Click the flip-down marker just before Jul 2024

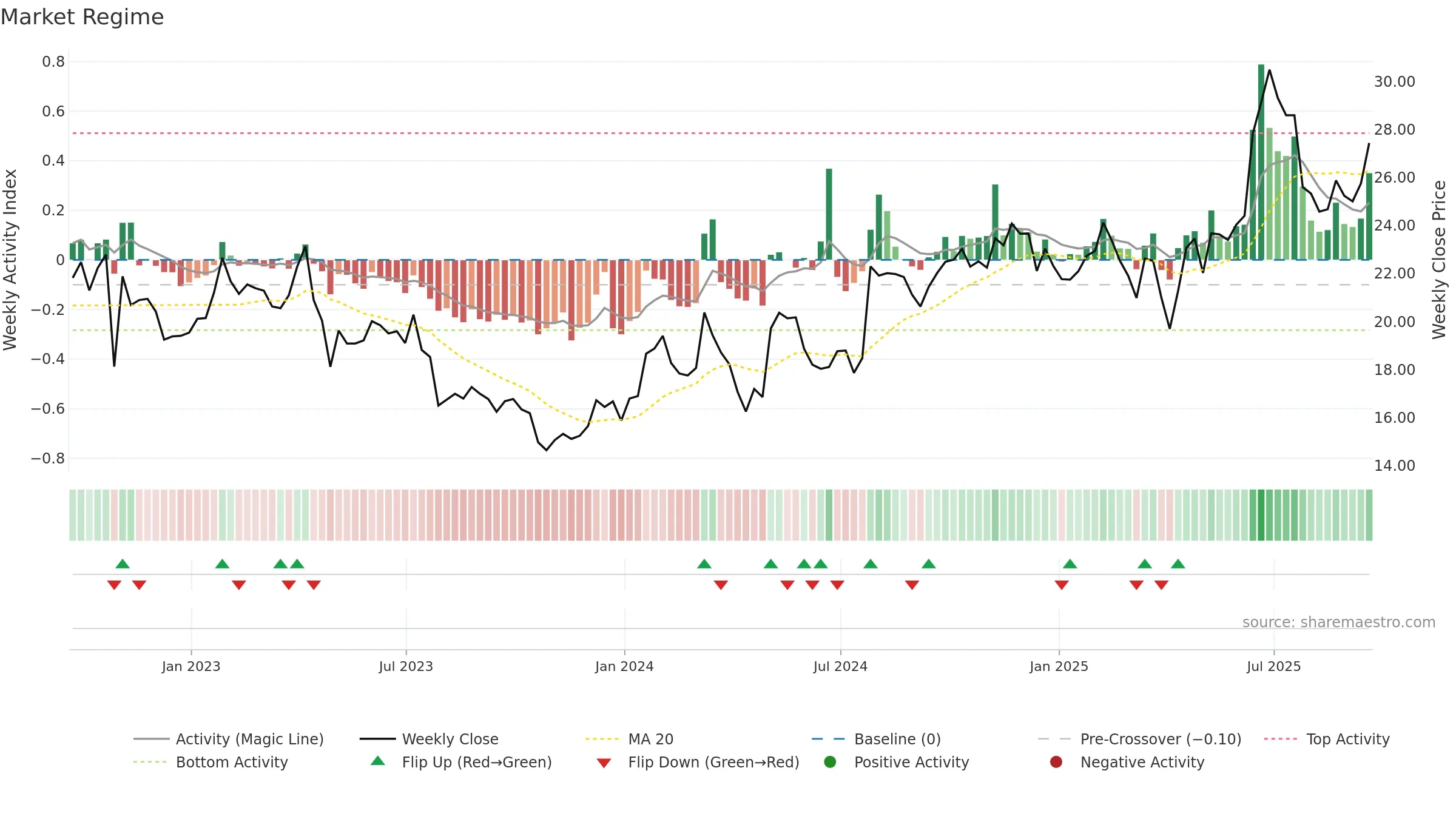pyautogui.click(x=837, y=585)
